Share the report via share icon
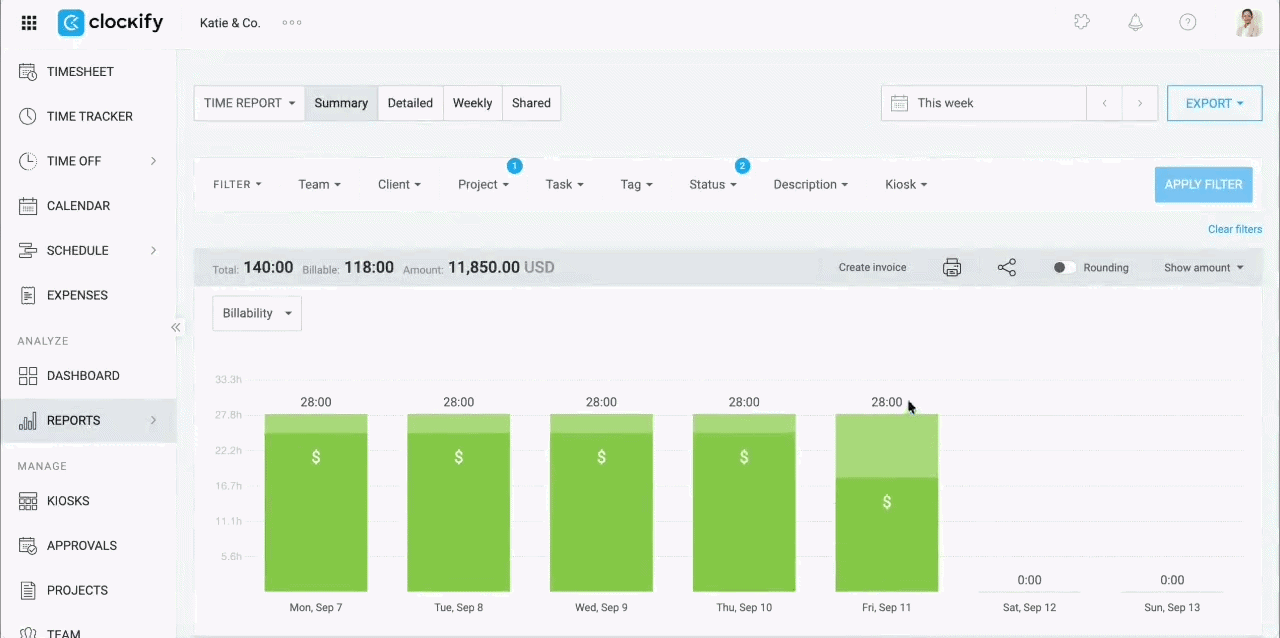This screenshot has width=1280, height=638. (1007, 267)
